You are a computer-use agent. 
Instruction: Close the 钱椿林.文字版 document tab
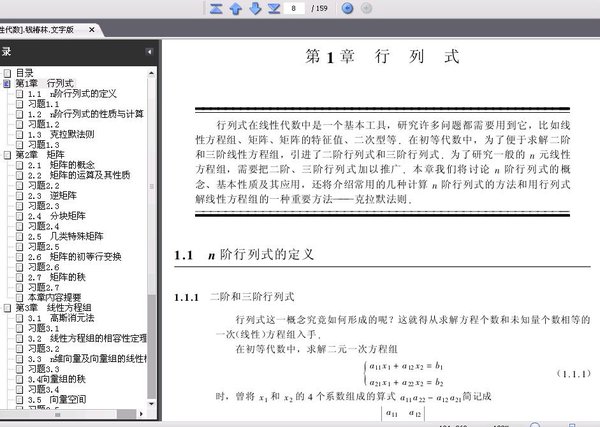(91, 29)
